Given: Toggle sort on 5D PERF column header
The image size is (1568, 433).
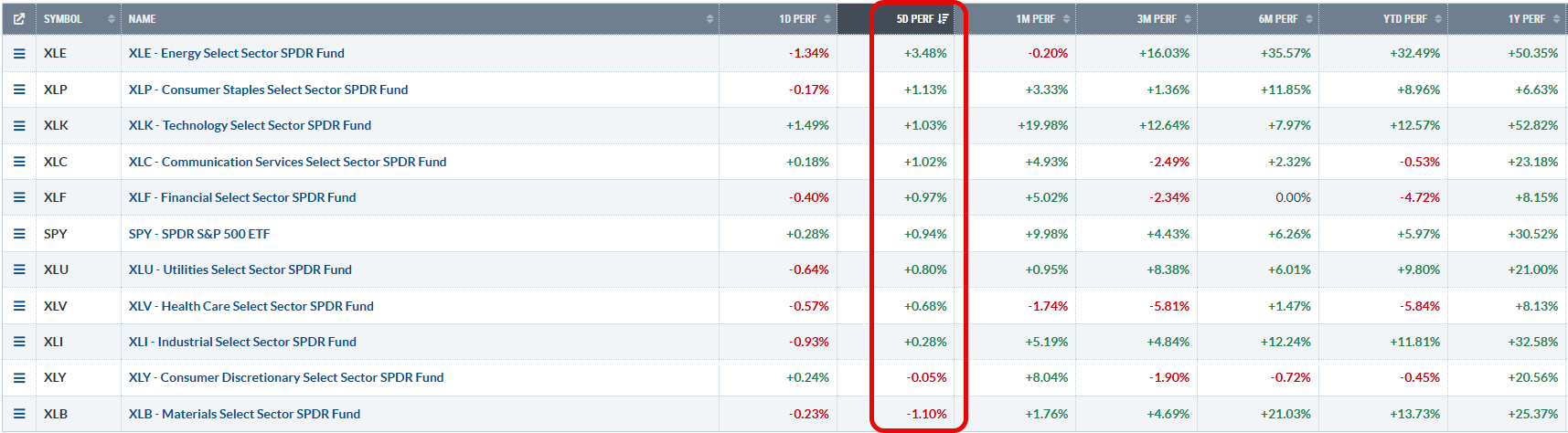Looking at the screenshot, I should [x=922, y=18].
